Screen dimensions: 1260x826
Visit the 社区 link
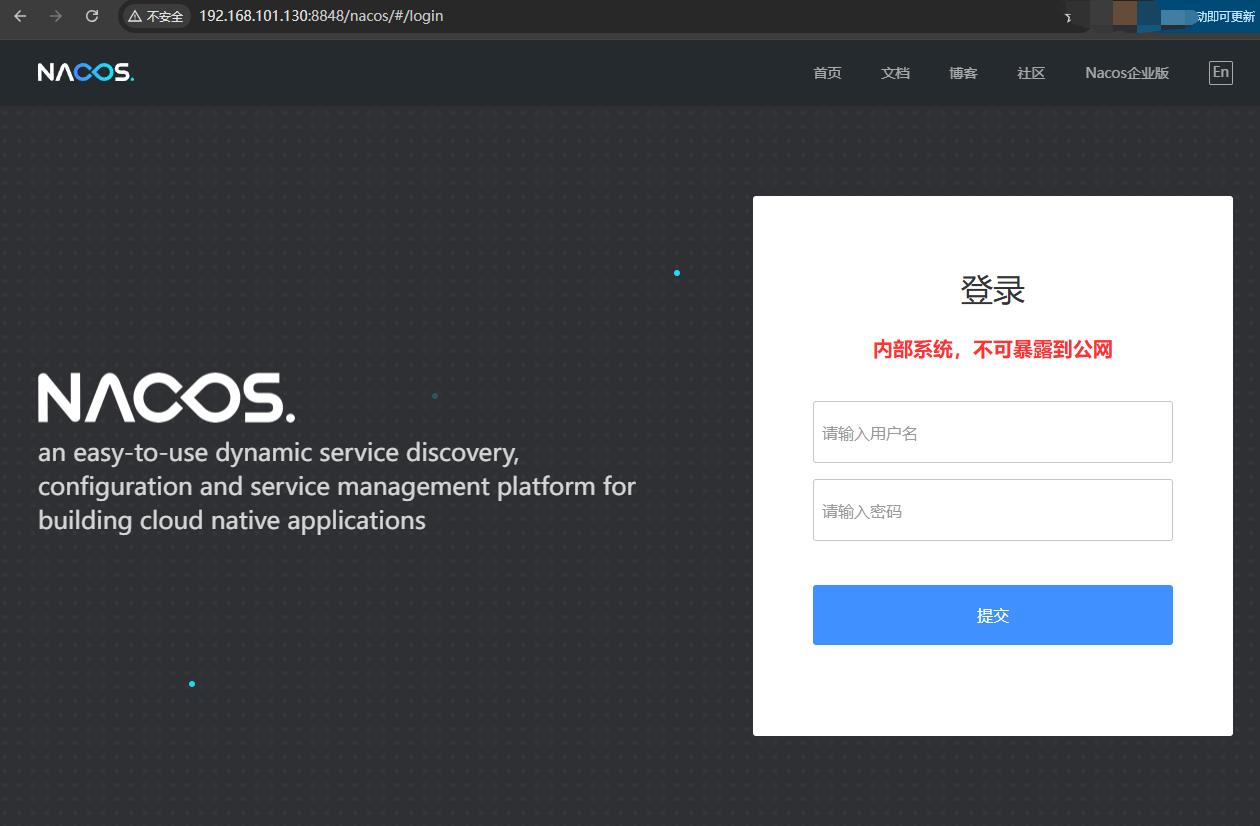(1031, 72)
